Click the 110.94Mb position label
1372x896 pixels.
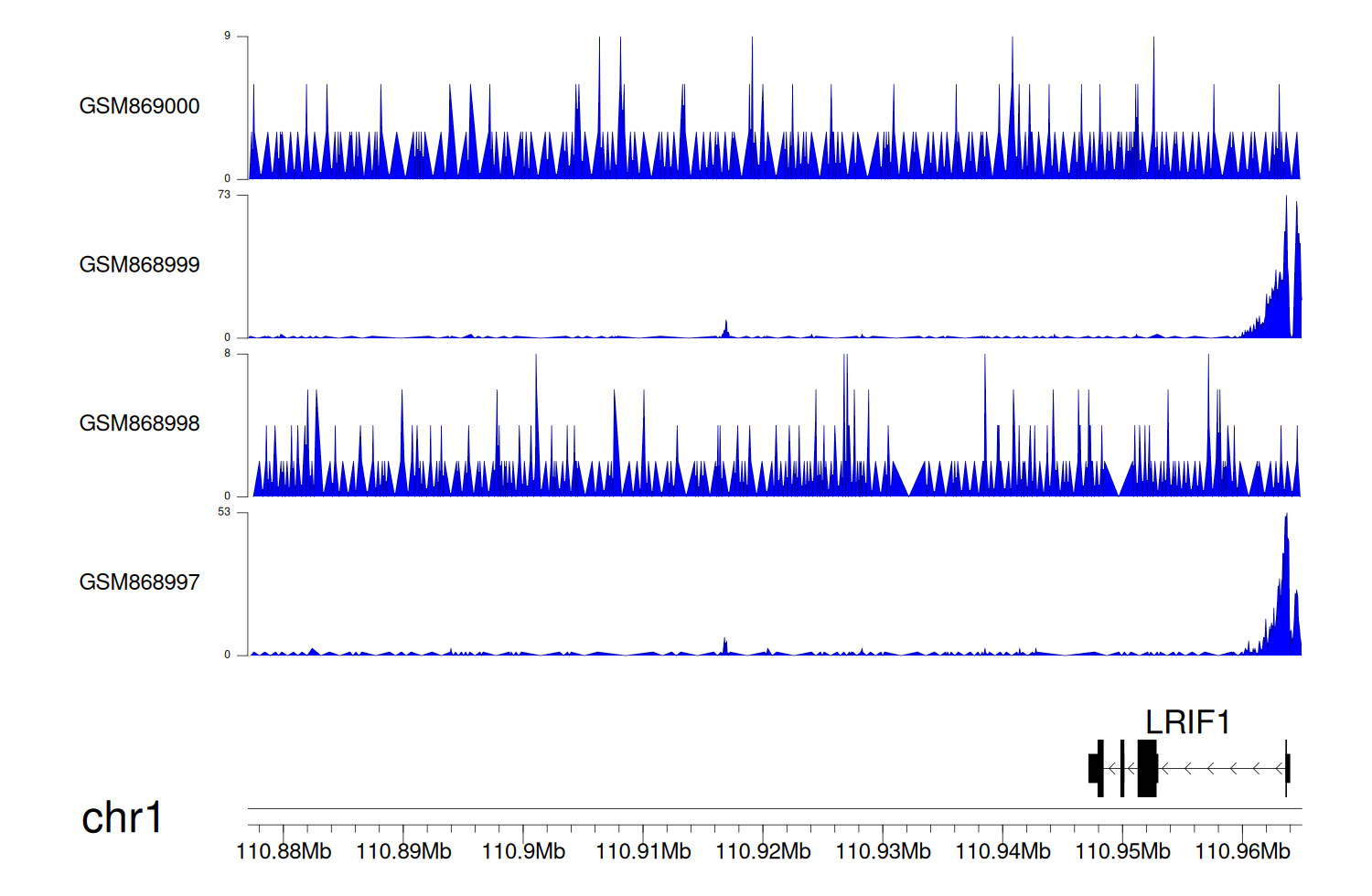coord(1002,852)
